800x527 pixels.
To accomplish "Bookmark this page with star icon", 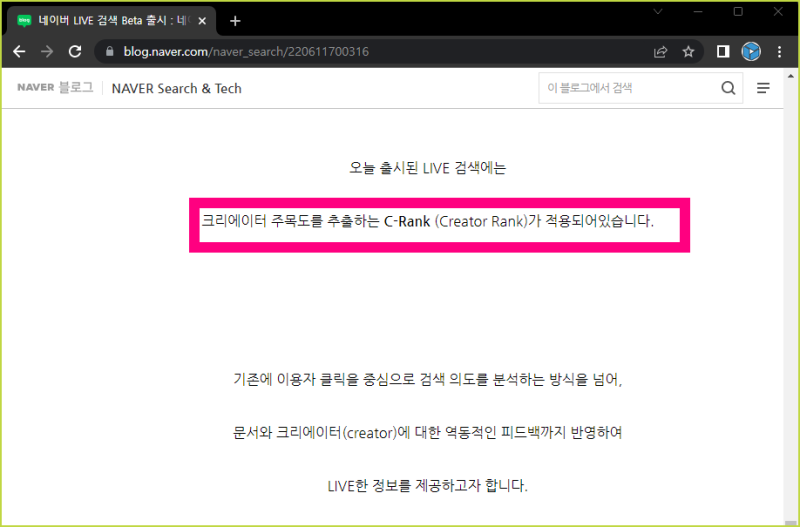I will (x=688, y=52).
